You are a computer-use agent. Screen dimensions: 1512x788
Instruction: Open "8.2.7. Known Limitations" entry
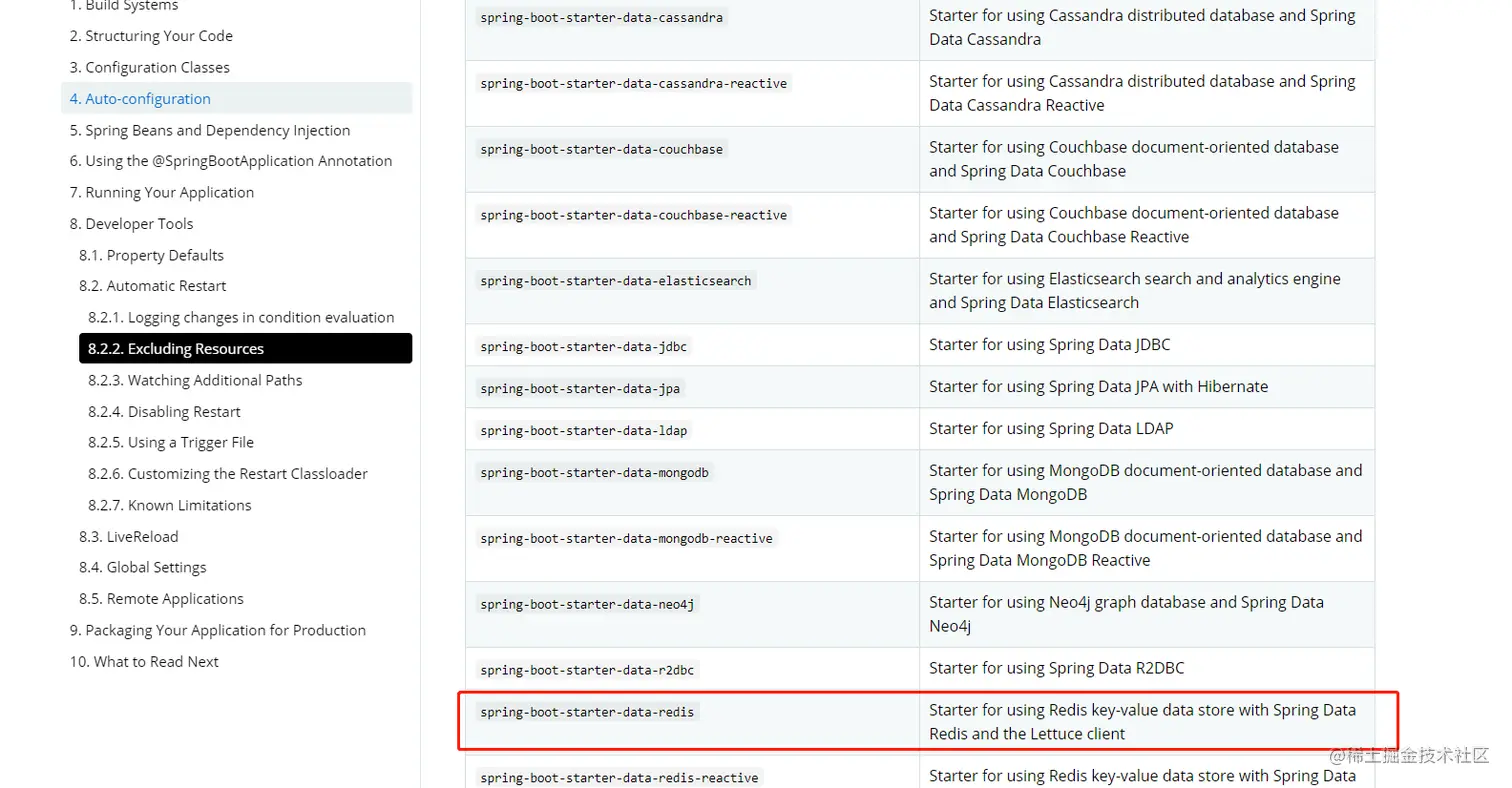170,505
